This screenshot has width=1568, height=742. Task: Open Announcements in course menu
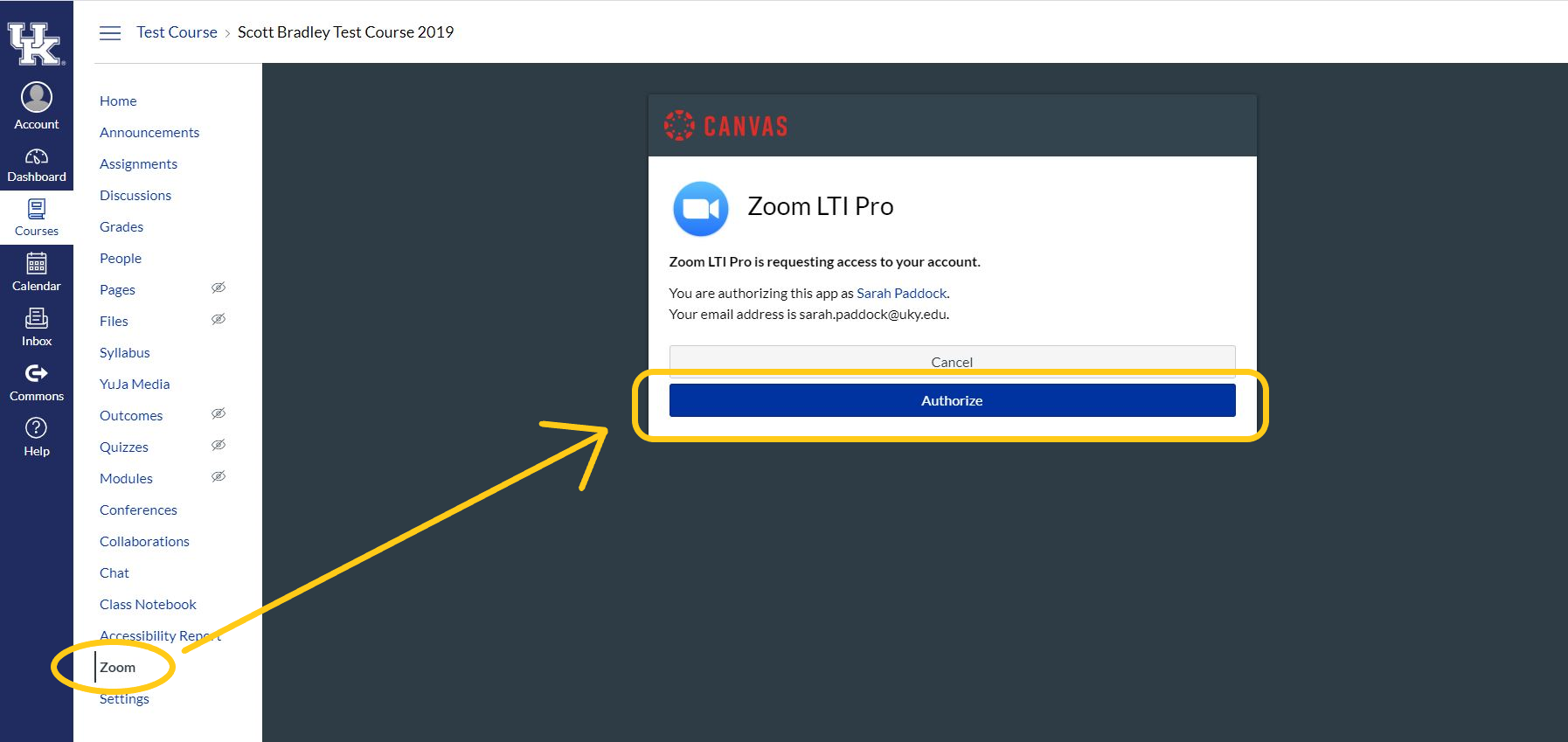149,132
